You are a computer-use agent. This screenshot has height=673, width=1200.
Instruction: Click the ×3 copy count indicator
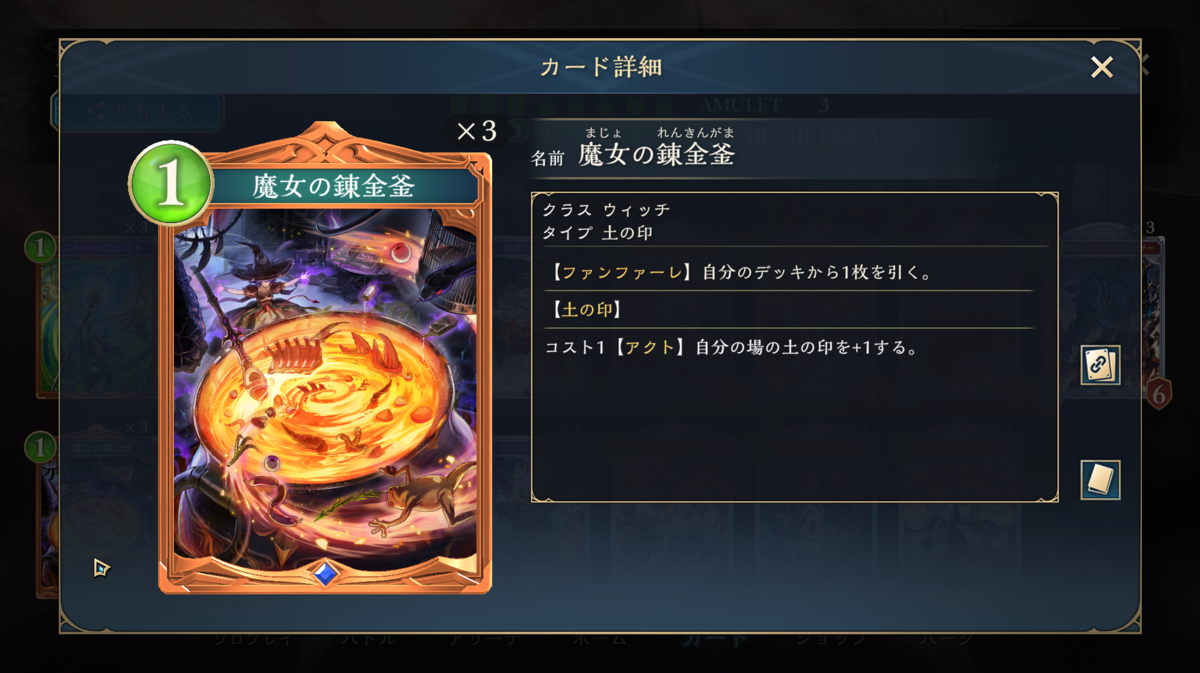coord(476,132)
